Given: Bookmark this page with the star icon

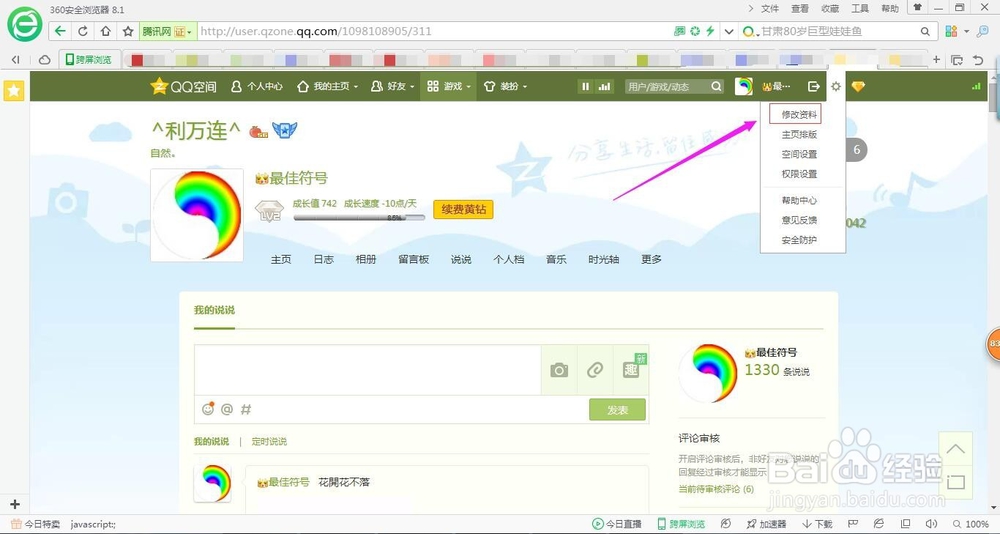Looking at the screenshot, I should (x=128, y=31).
